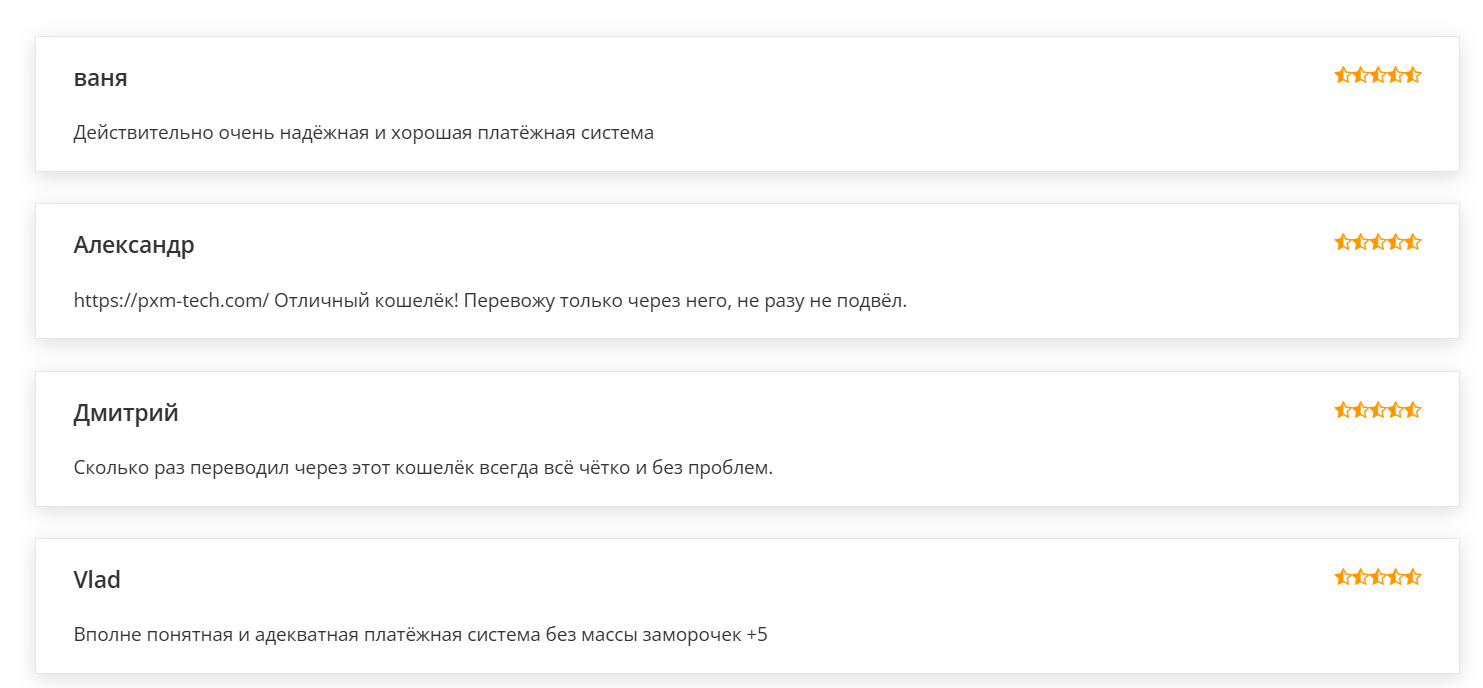Click Дмитрий's review text about кошелёк
Image resolution: width=1483 pixels, height=688 pixels.
tap(423, 467)
